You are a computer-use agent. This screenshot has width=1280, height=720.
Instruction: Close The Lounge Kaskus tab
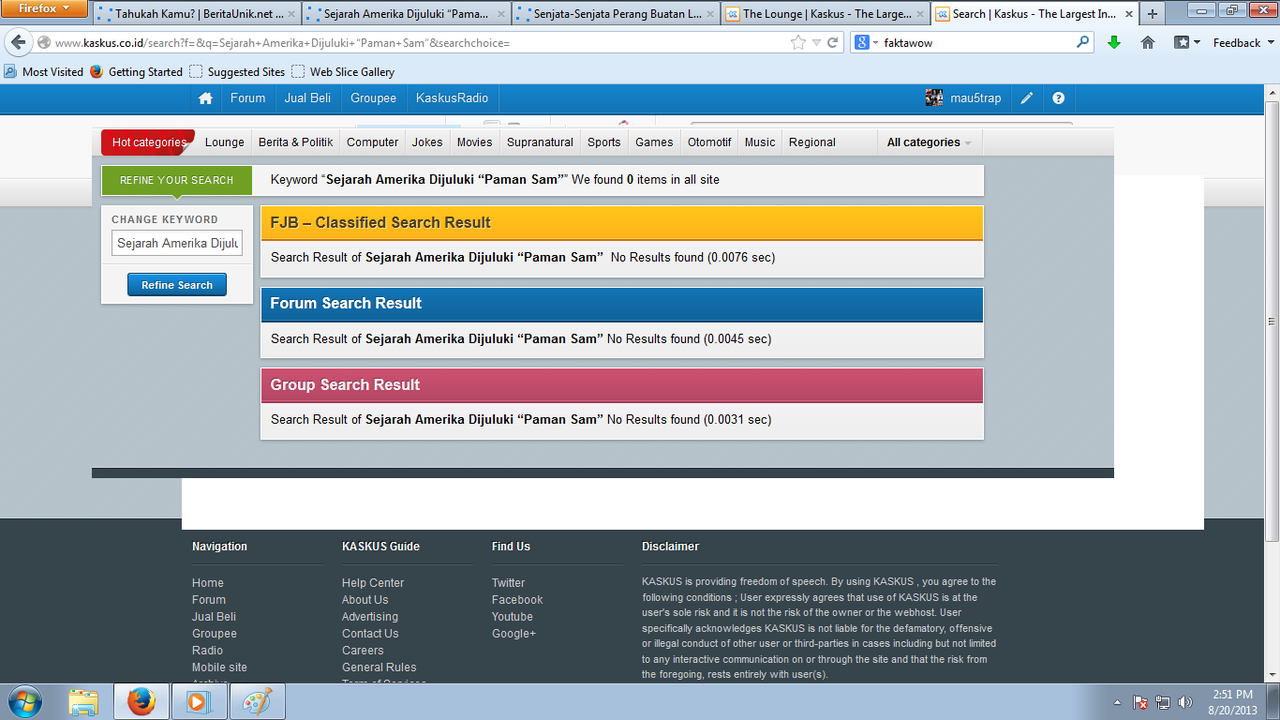point(919,14)
